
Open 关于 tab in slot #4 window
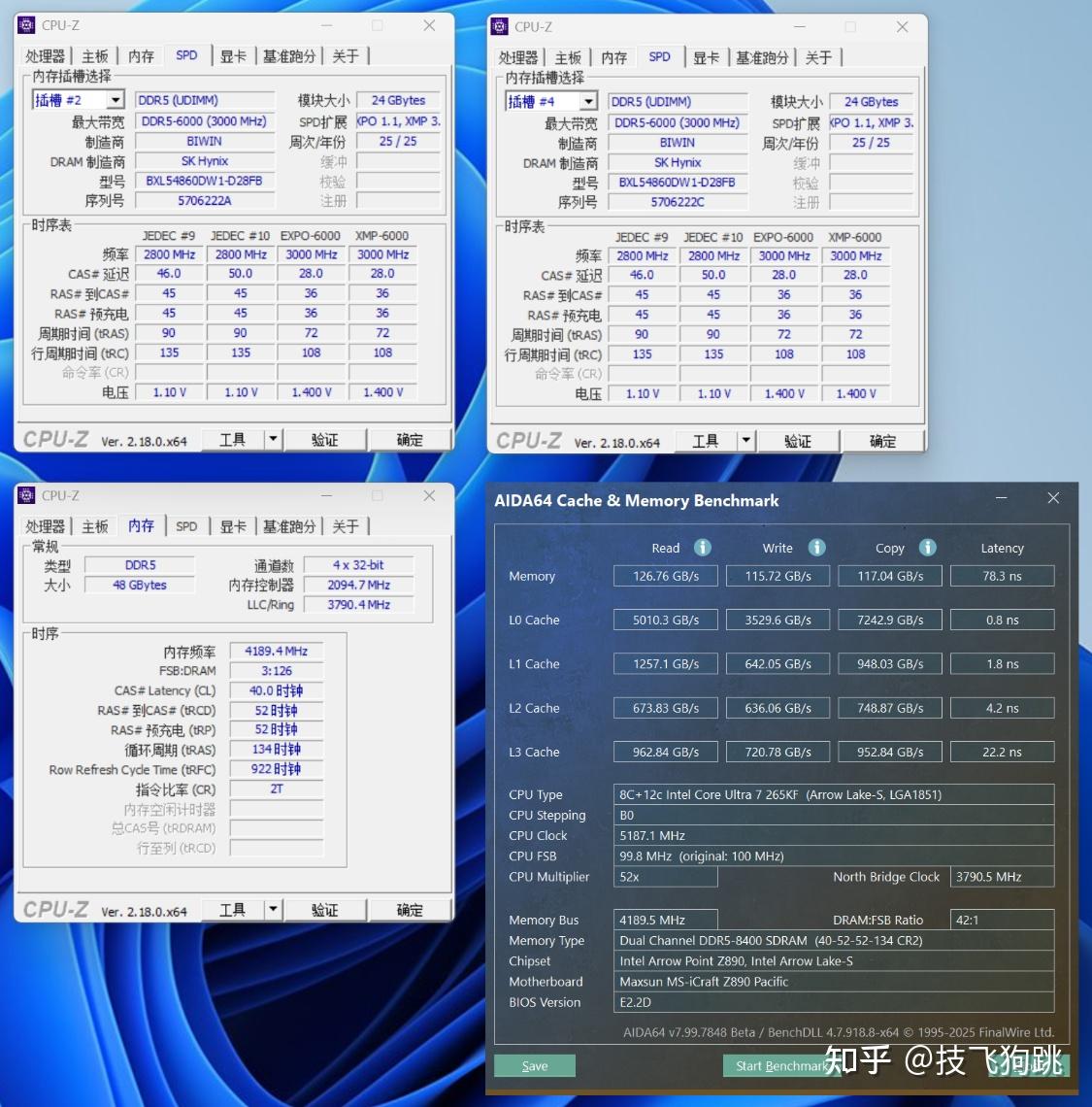click(x=819, y=57)
